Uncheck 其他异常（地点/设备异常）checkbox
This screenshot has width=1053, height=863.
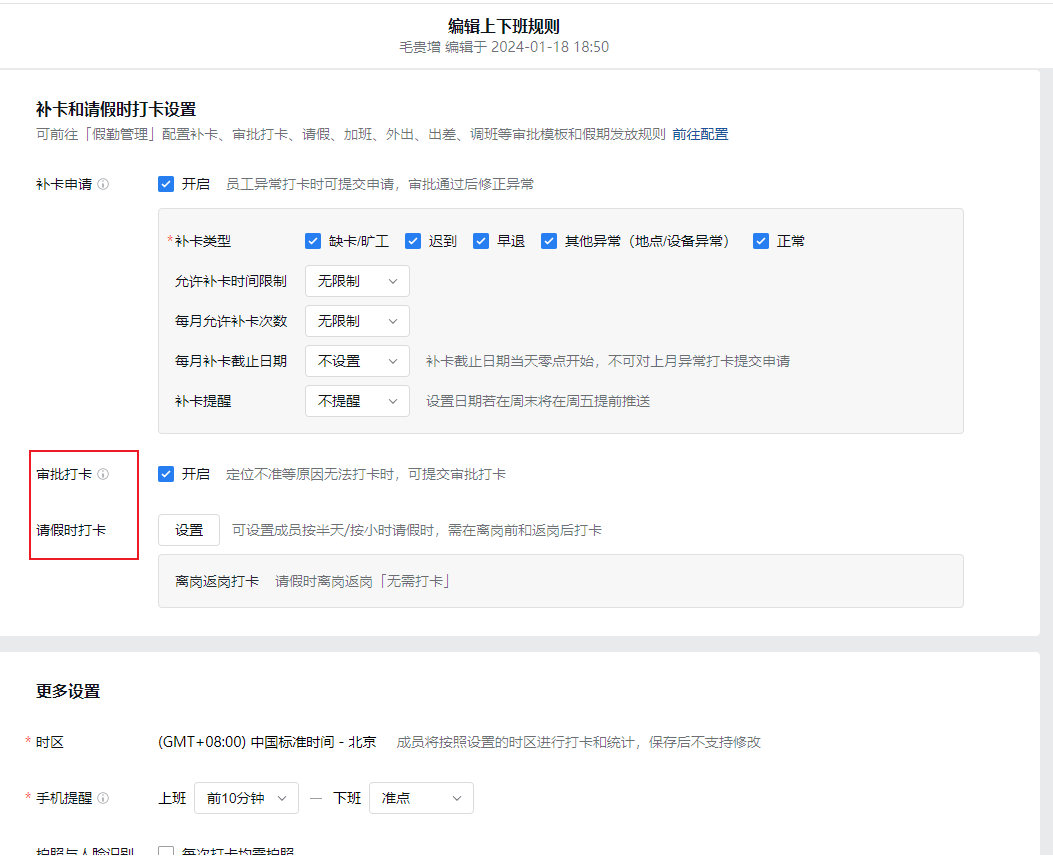549,241
